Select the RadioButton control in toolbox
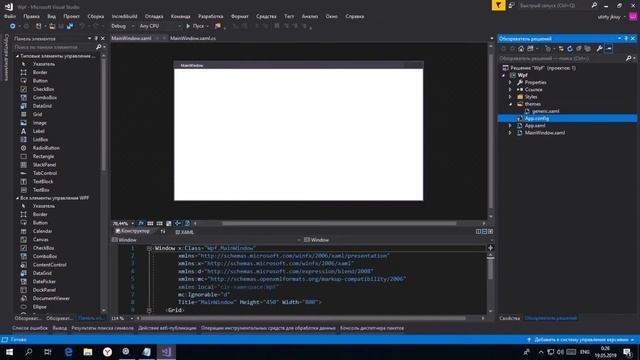640x360 pixels. tap(46, 148)
